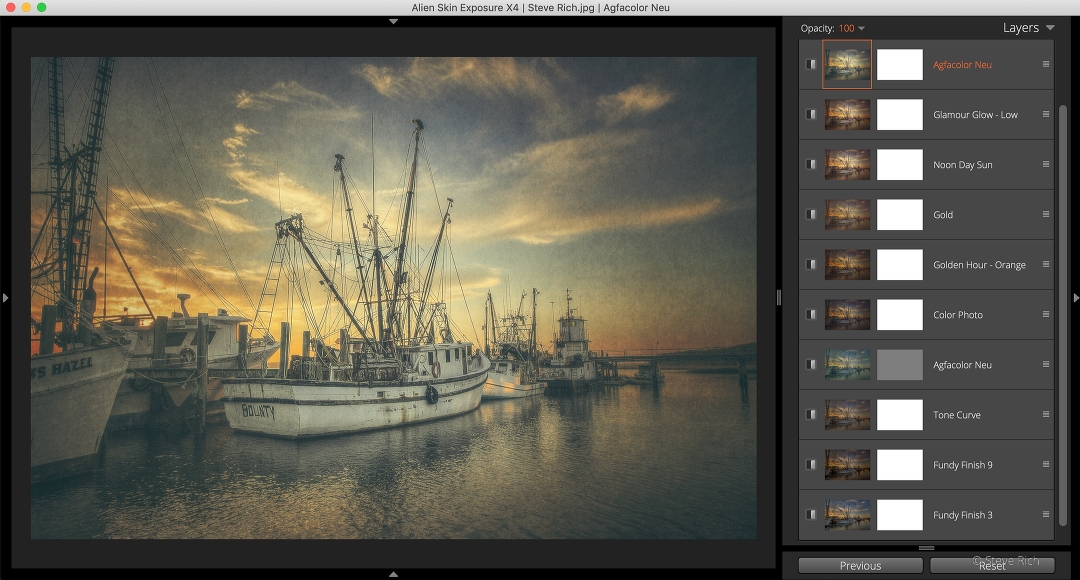This screenshot has width=1080, height=580.
Task: Open the Opacity dropdown arrow
Action: (862, 28)
